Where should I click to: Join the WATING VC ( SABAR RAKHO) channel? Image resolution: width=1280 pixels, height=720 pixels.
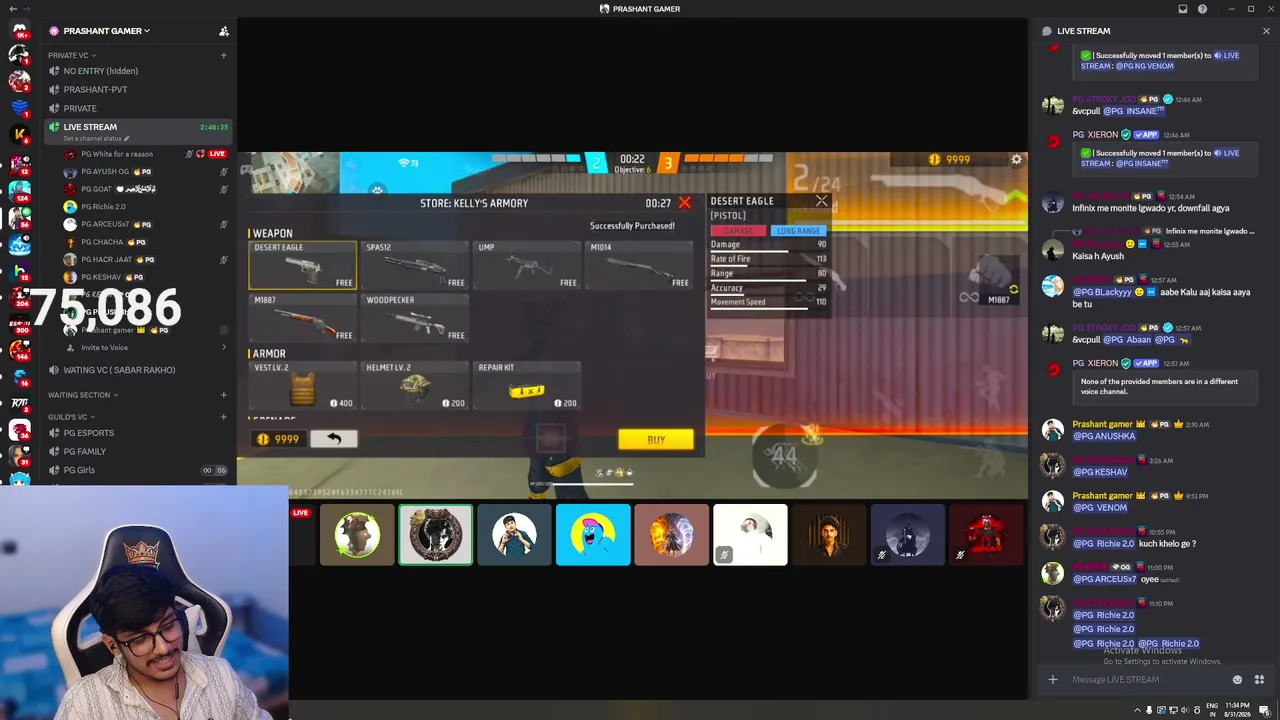point(138,370)
